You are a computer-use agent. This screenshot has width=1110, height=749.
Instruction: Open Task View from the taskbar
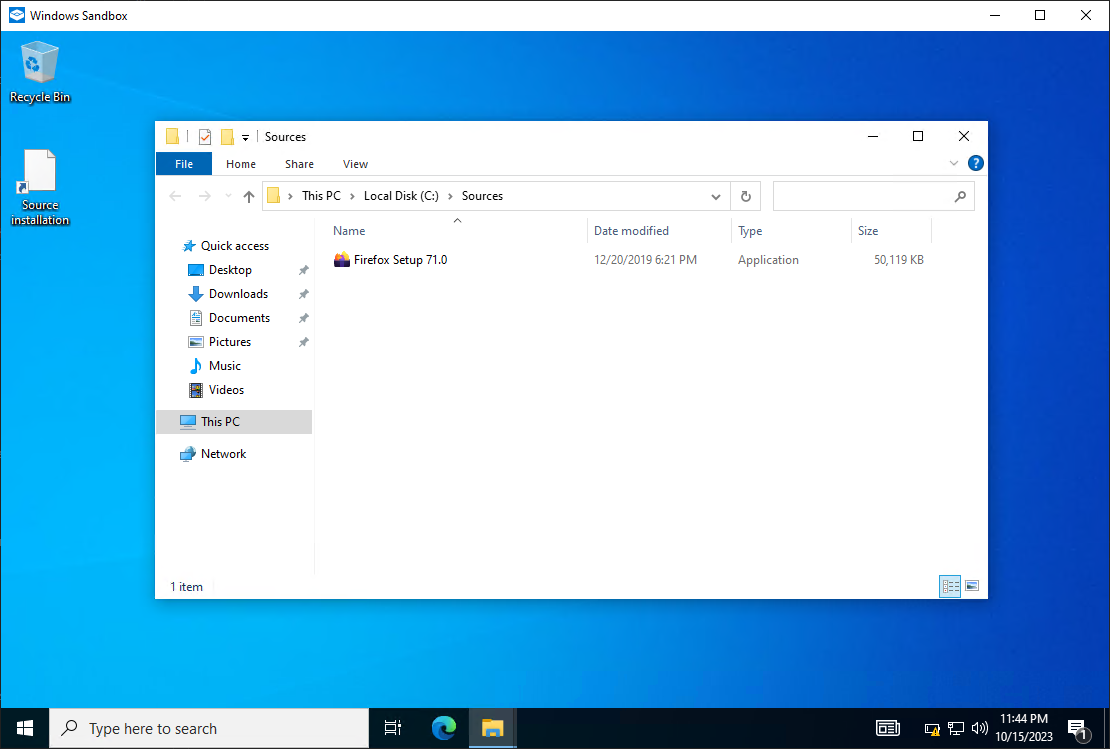(393, 728)
